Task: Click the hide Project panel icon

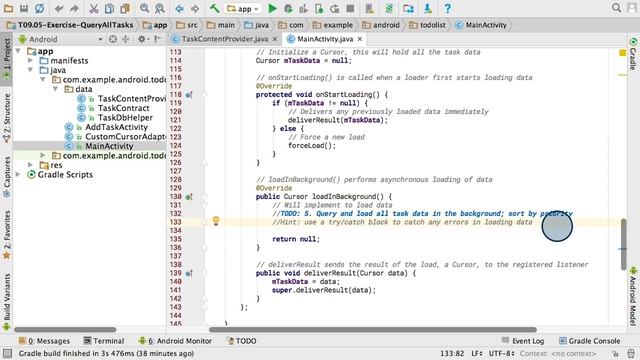Action: pos(157,39)
